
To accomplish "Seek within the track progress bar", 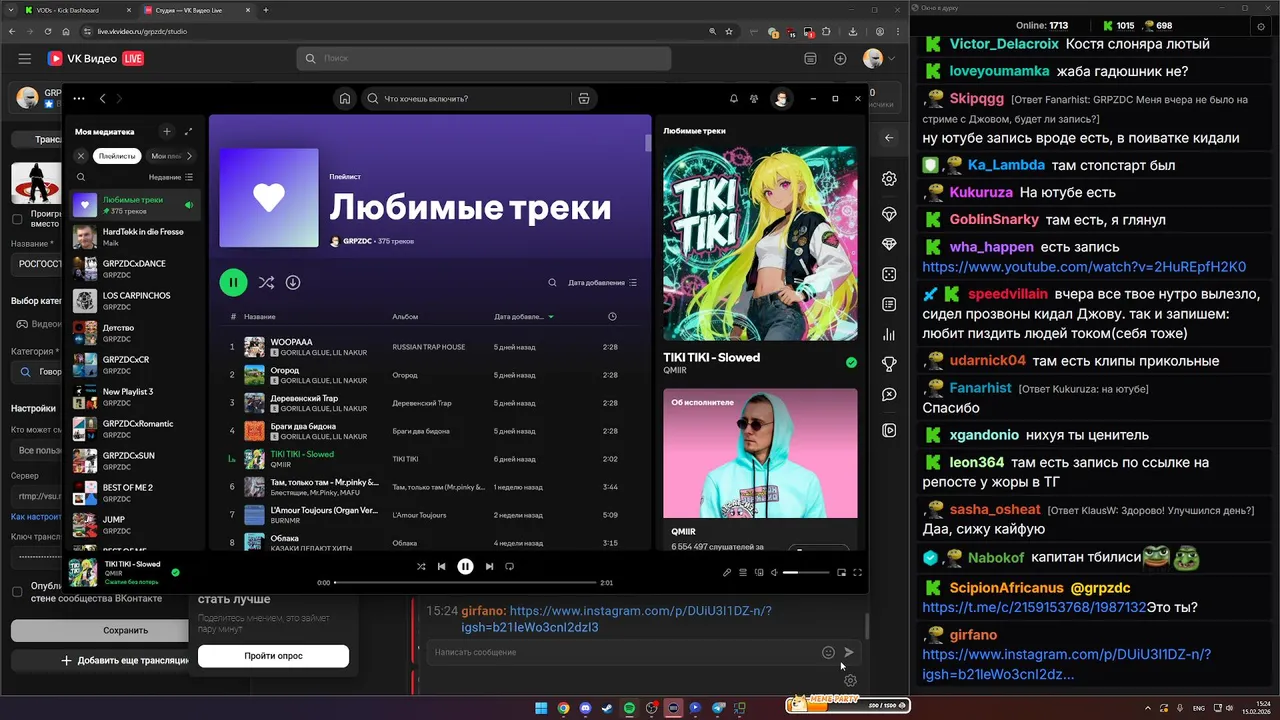I will (x=464, y=582).
